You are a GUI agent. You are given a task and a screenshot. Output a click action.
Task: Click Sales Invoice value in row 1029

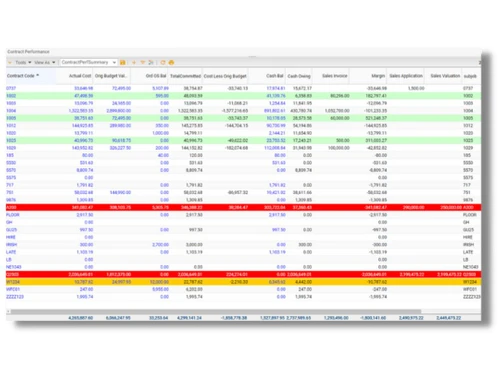tap(339, 148)
